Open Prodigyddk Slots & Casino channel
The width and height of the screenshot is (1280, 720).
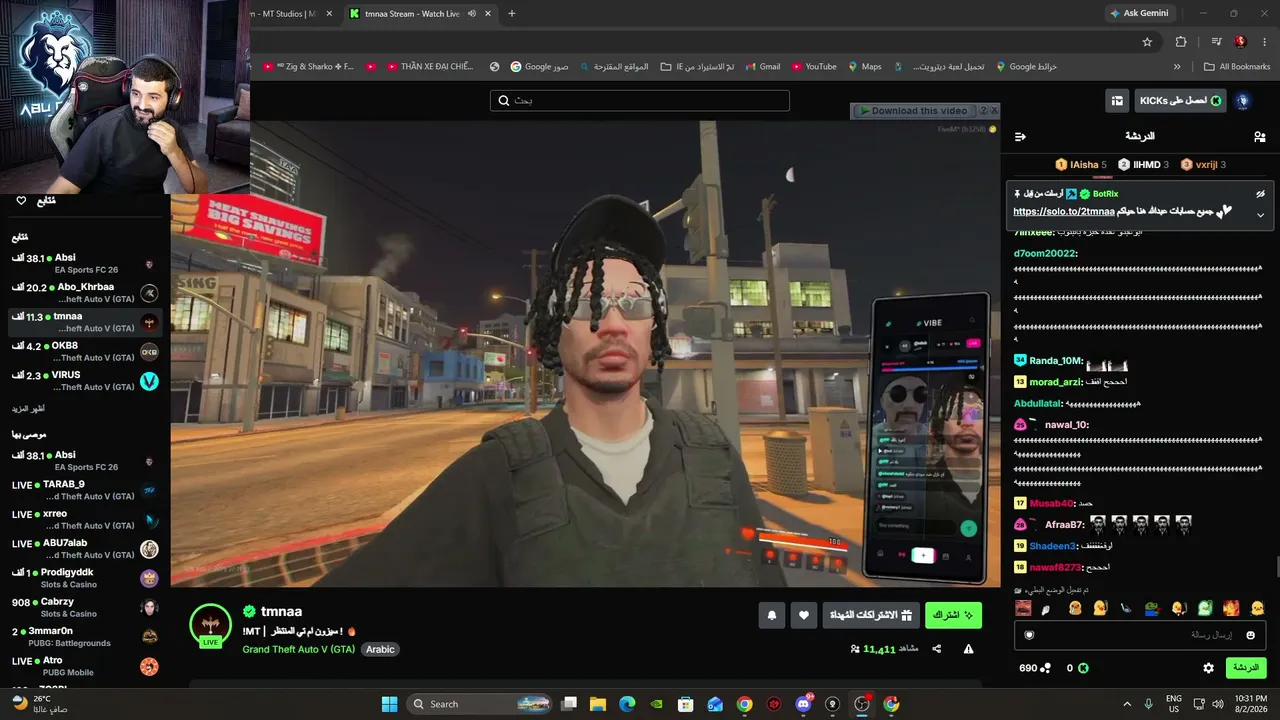pos(85,578)
